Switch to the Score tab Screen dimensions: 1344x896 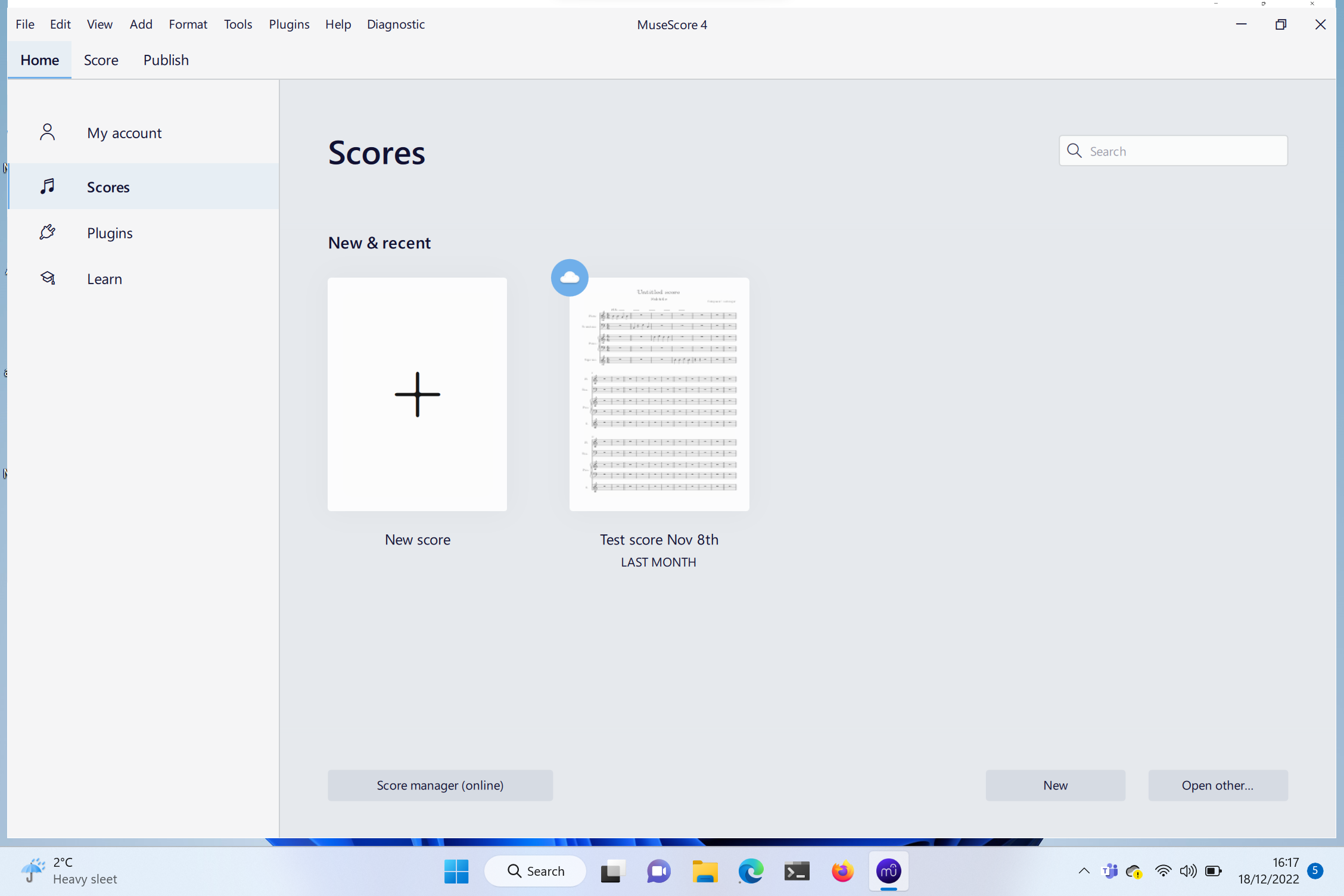(x=101, y=60)
